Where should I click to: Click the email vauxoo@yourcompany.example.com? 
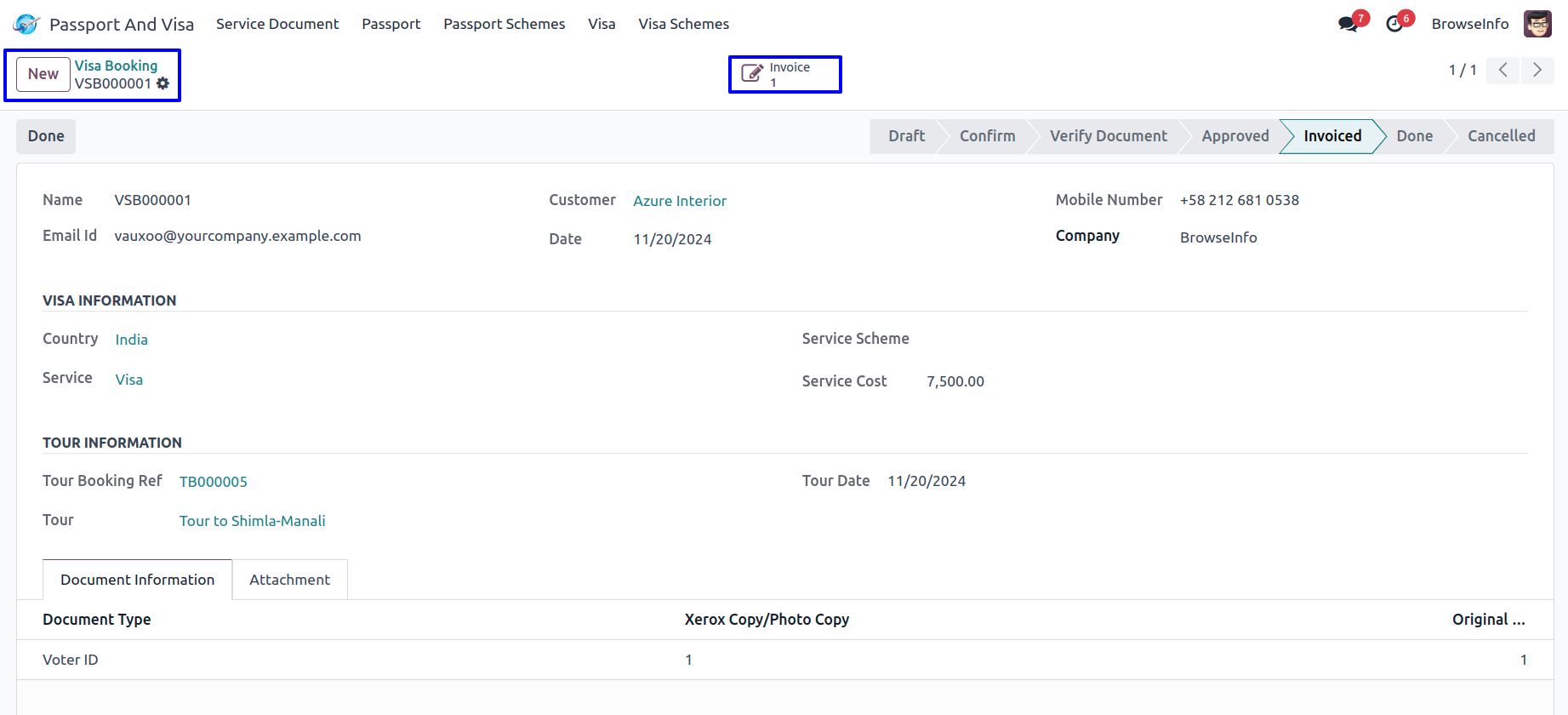click(x=237, y=236)
